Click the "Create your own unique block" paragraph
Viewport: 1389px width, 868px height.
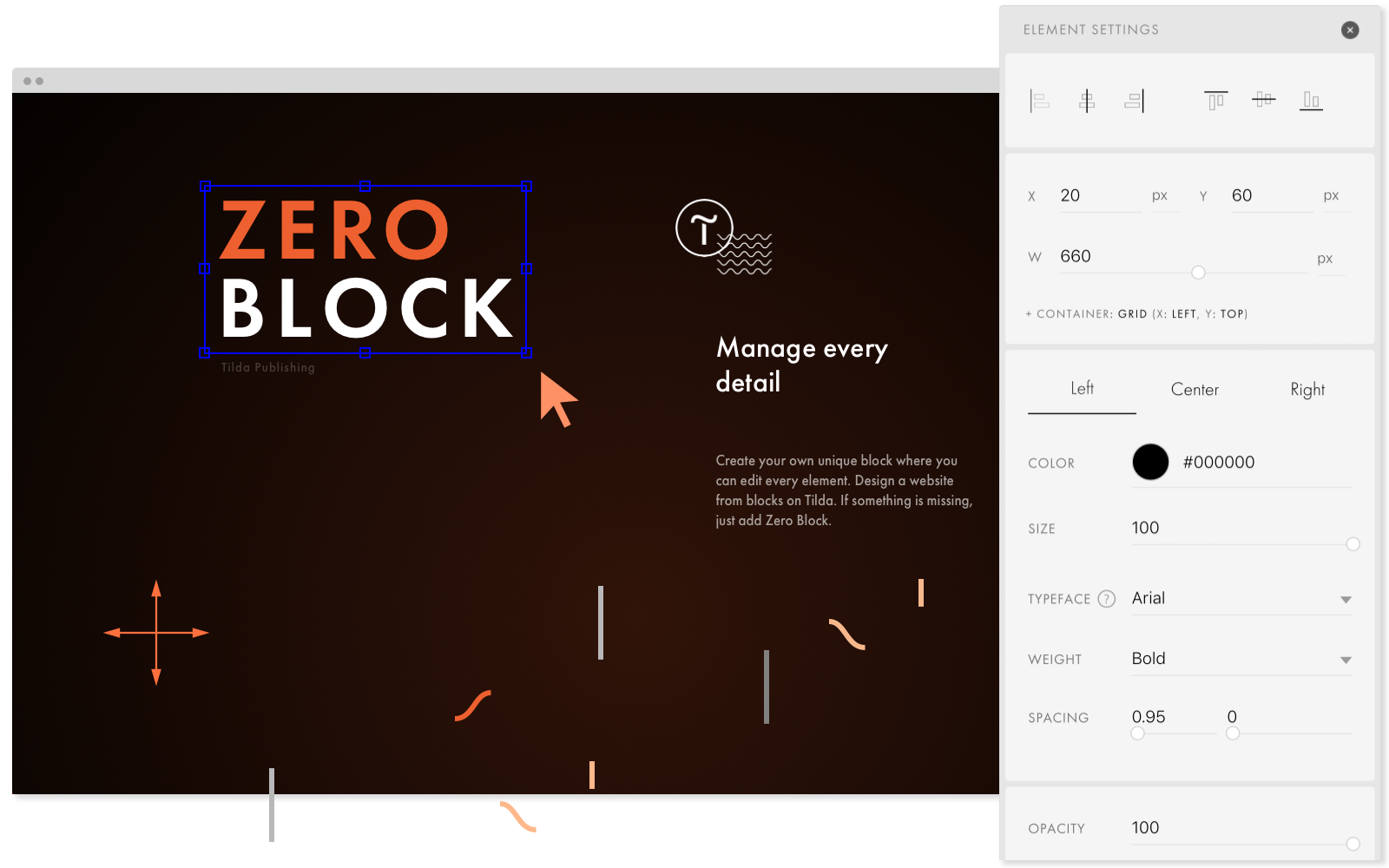point(844,490)
